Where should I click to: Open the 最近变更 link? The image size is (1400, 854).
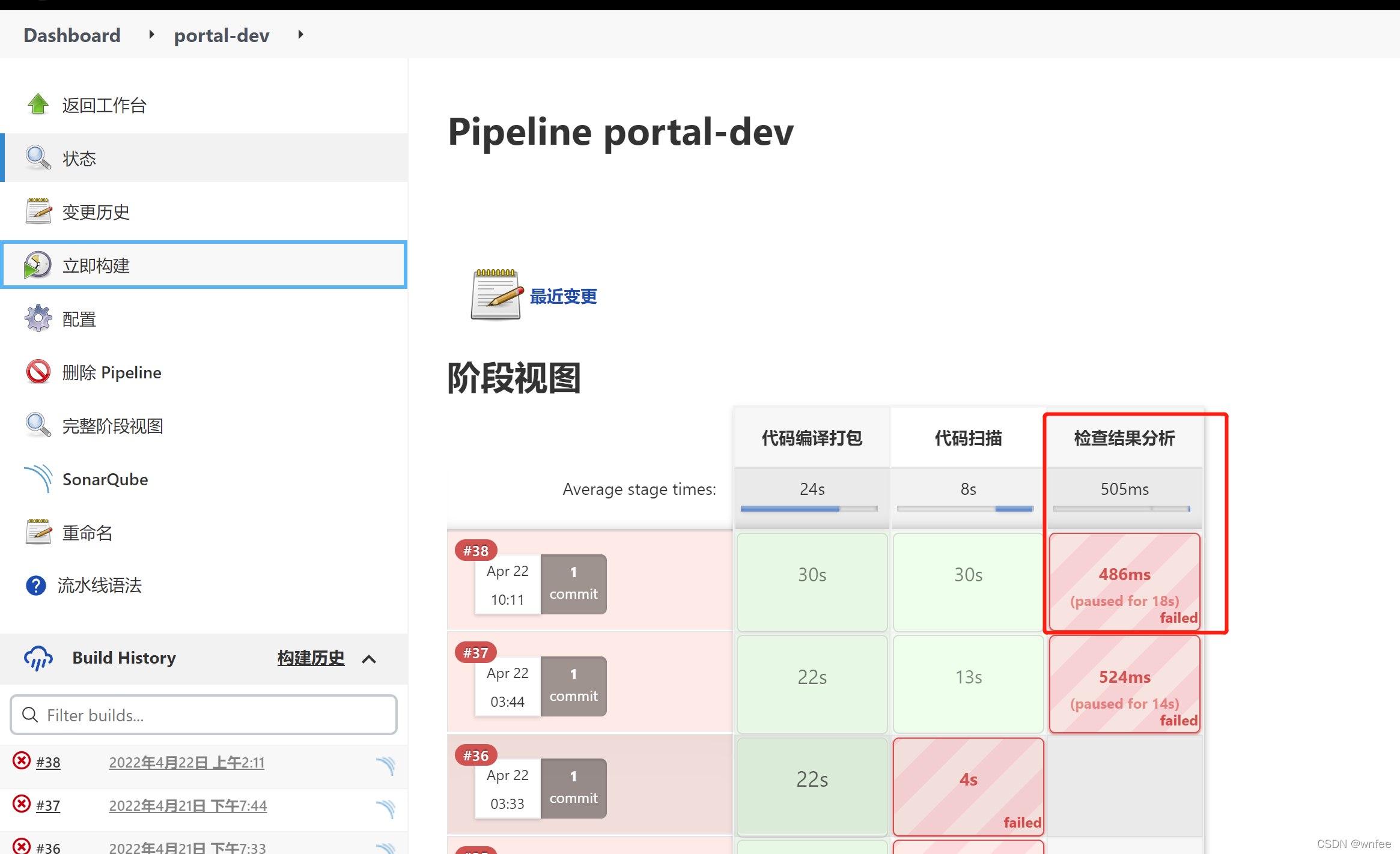562,296
